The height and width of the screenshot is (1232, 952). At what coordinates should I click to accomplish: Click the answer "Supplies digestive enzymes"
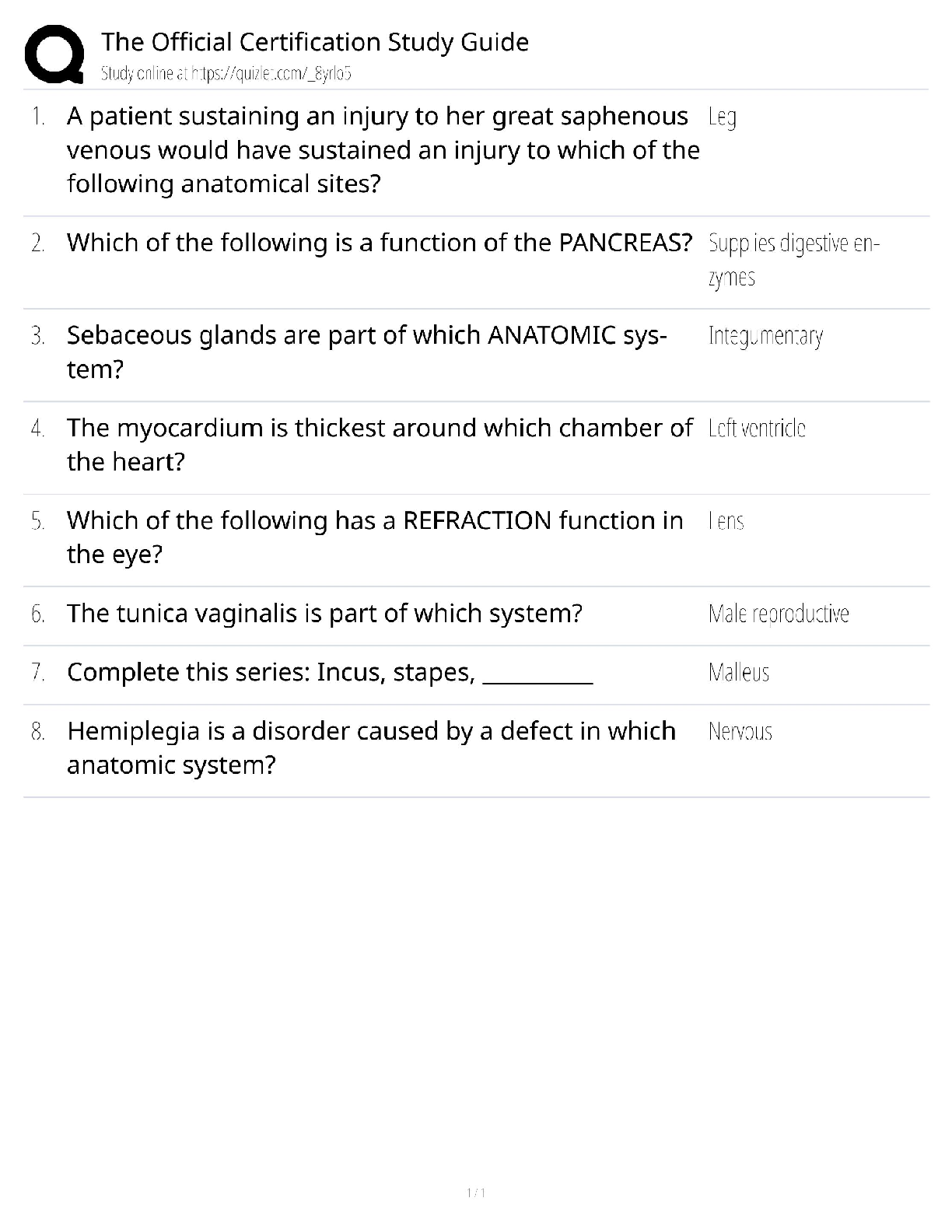[793, 260]
